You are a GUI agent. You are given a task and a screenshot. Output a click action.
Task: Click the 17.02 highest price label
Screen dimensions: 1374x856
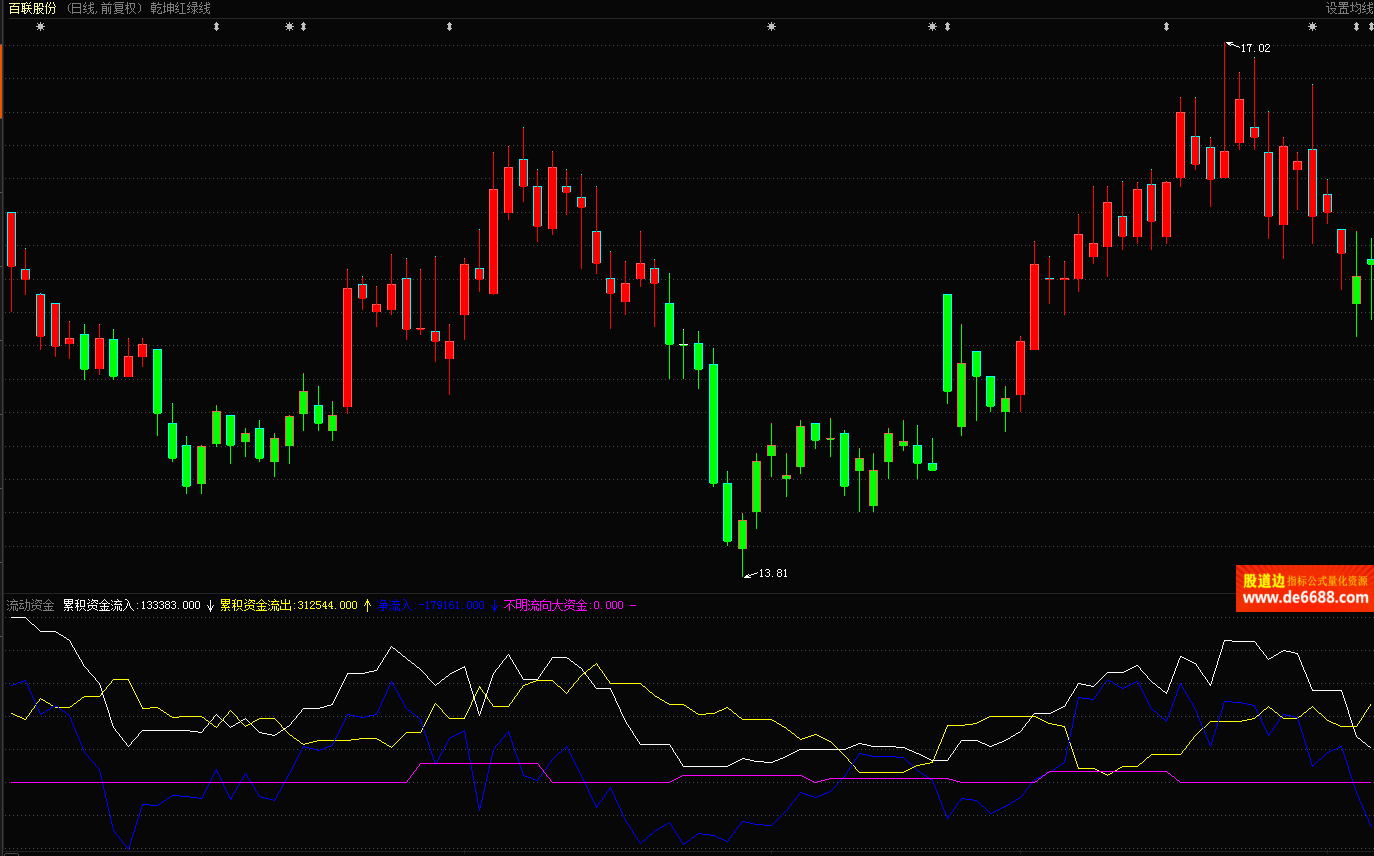[x=1255, y=48]
